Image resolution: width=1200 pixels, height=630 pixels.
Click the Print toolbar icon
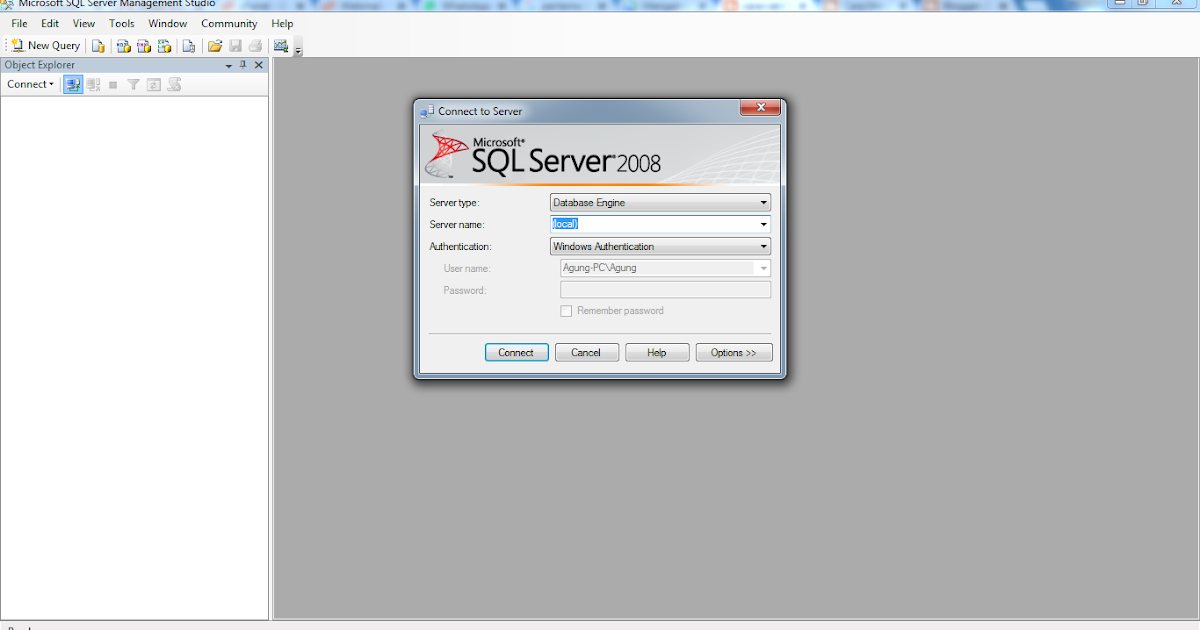pos(257,45)
